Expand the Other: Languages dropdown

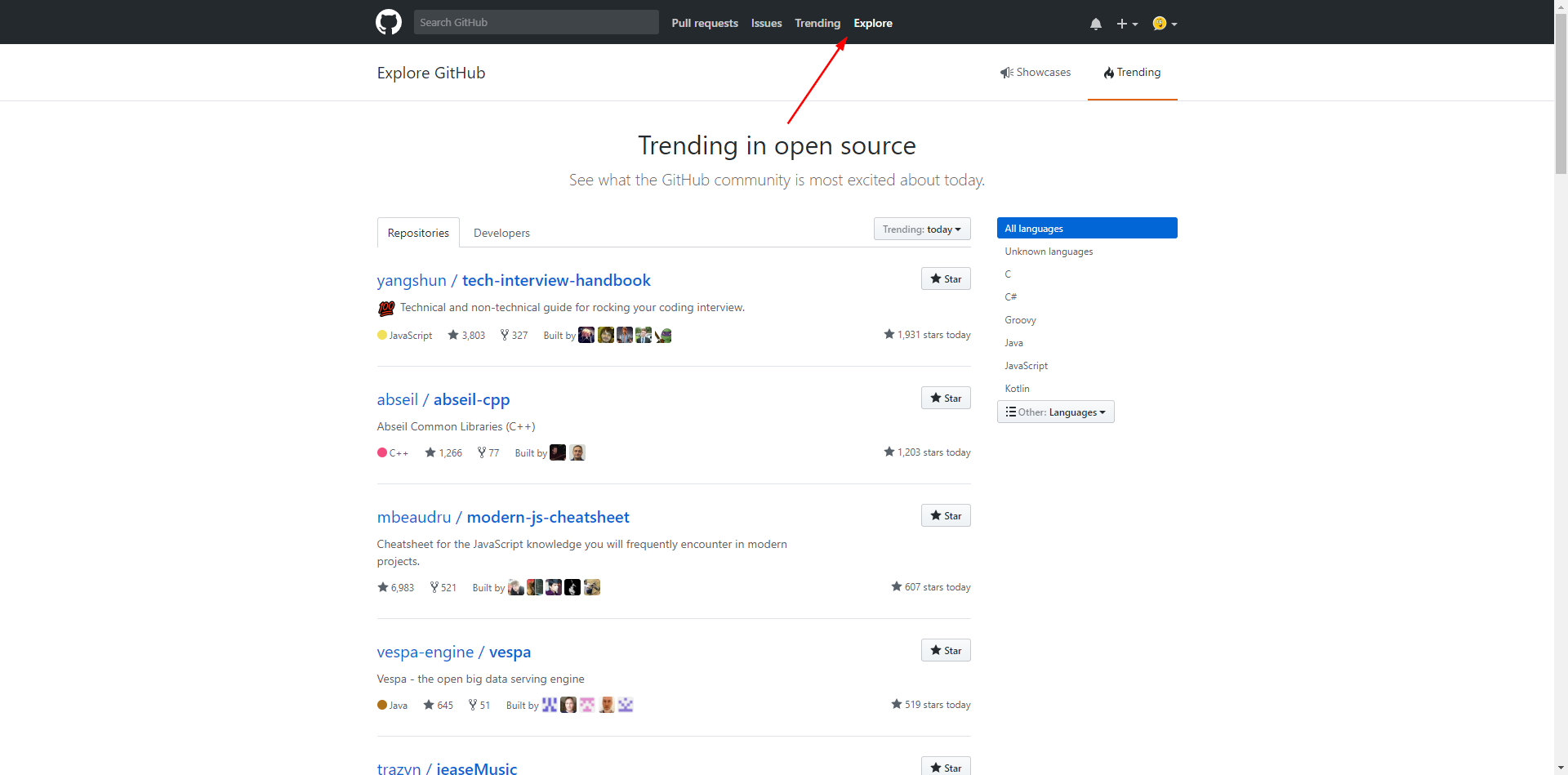(1055, 412)
